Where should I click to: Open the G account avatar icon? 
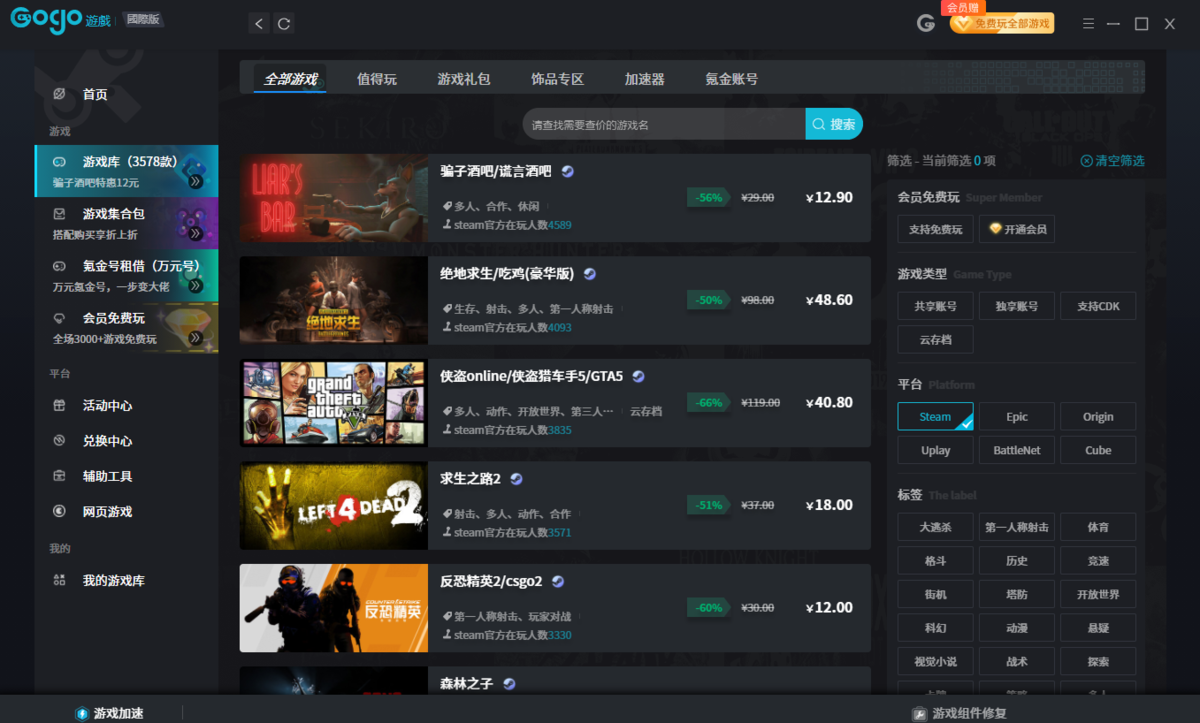926,23
